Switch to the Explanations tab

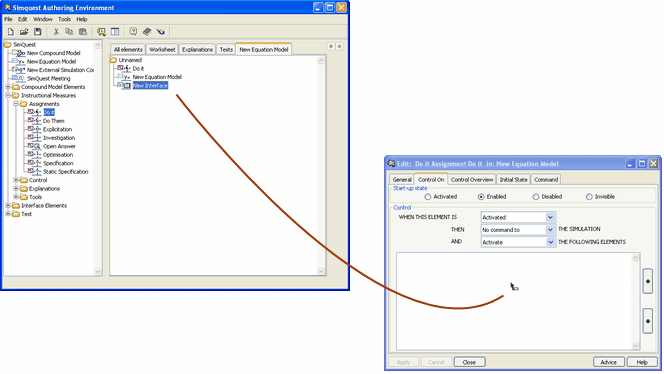pos(197,50)
